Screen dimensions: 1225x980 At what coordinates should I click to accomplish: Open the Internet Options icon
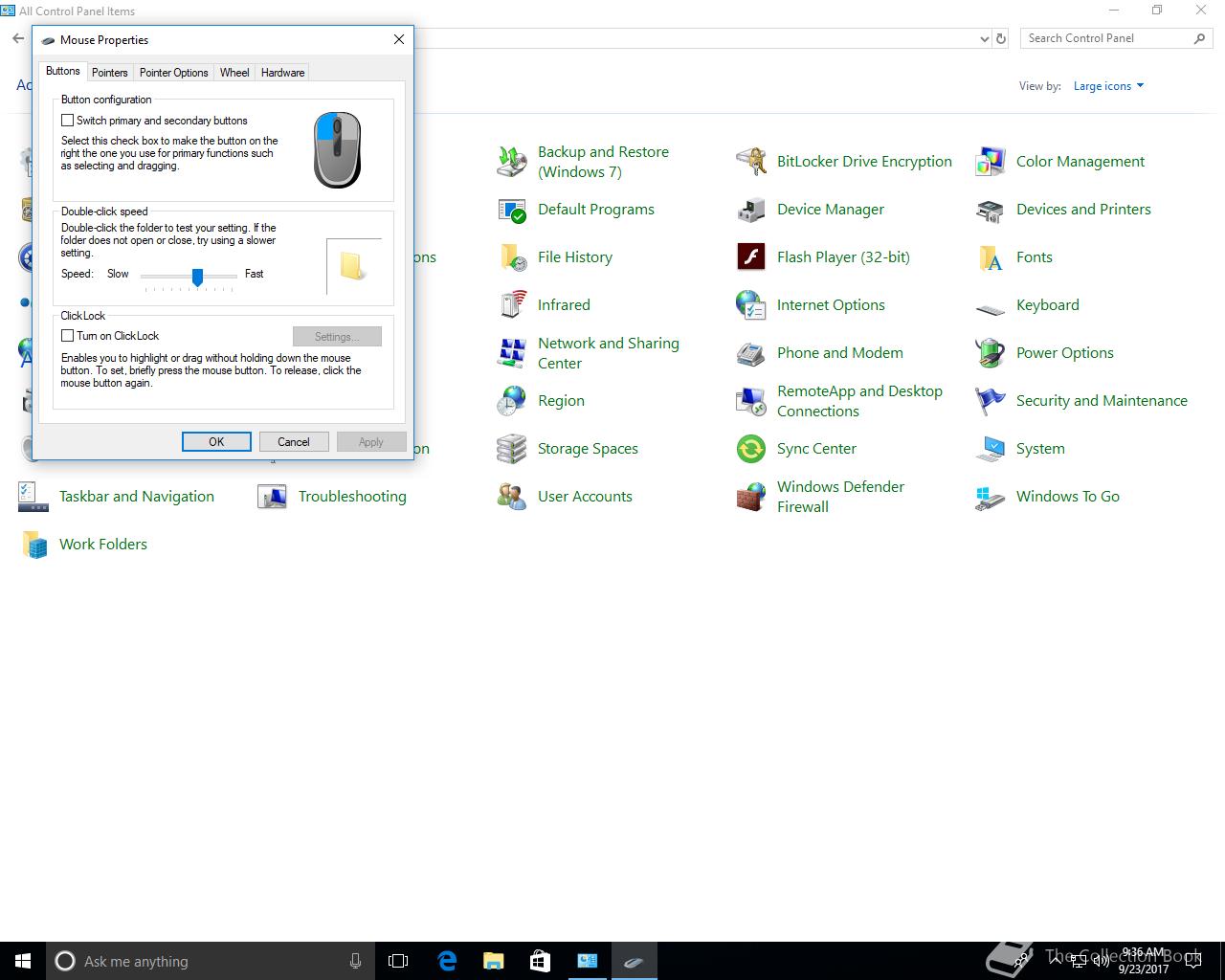coord(751,305)
